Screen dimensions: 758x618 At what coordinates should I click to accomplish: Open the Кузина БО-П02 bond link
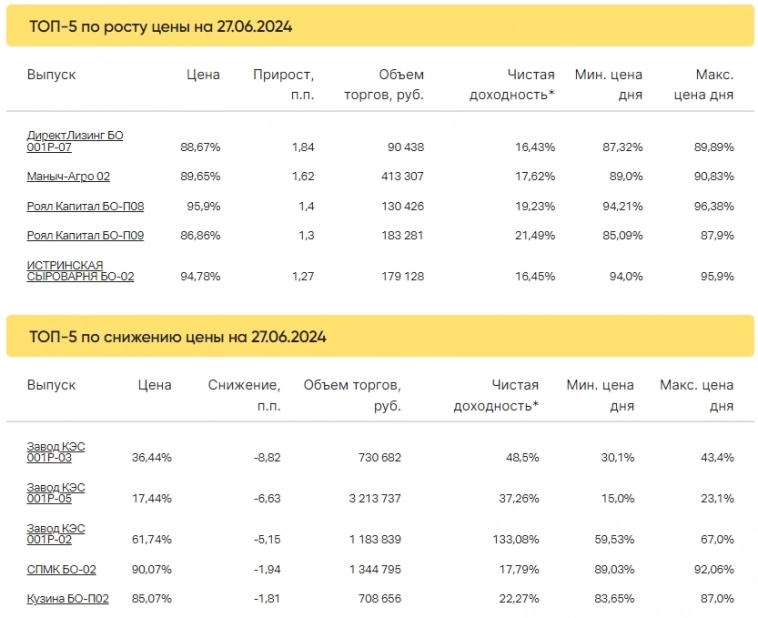point(67,599)
